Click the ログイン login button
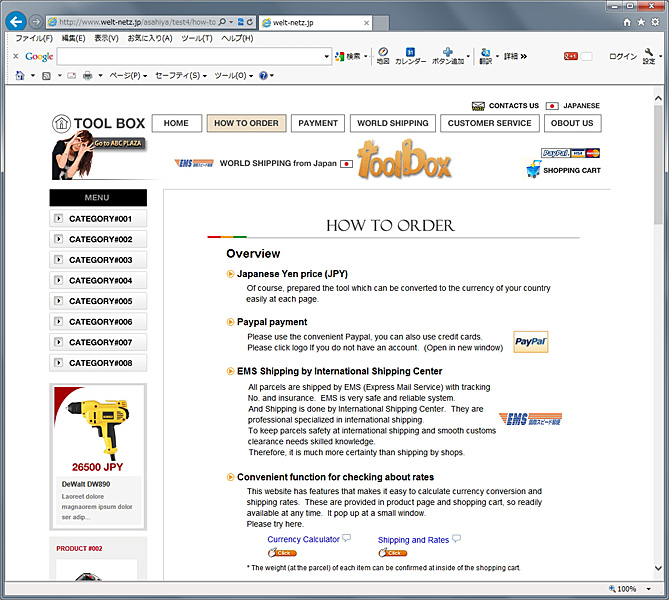The width and height of the screenshot is (669, 600). [622, 56]
